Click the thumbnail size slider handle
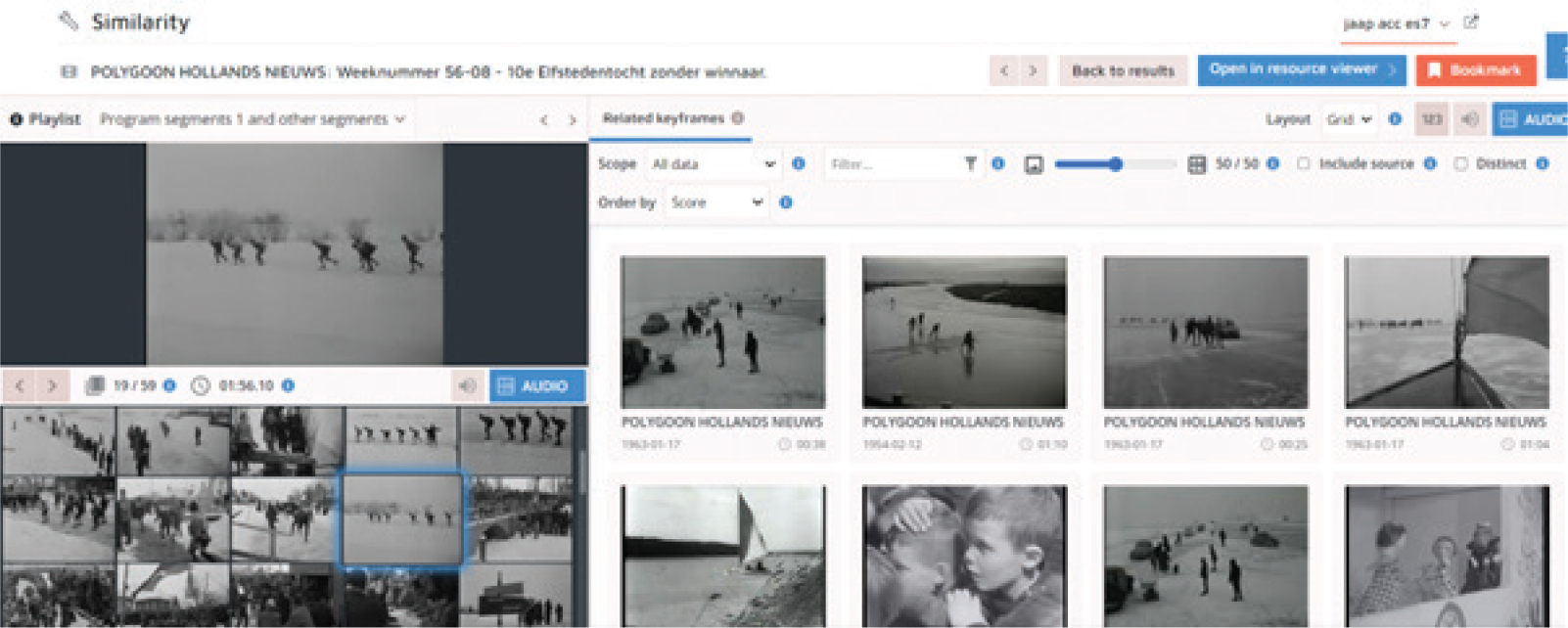This screenshot has width=1568, height=628. point(1116,164)
